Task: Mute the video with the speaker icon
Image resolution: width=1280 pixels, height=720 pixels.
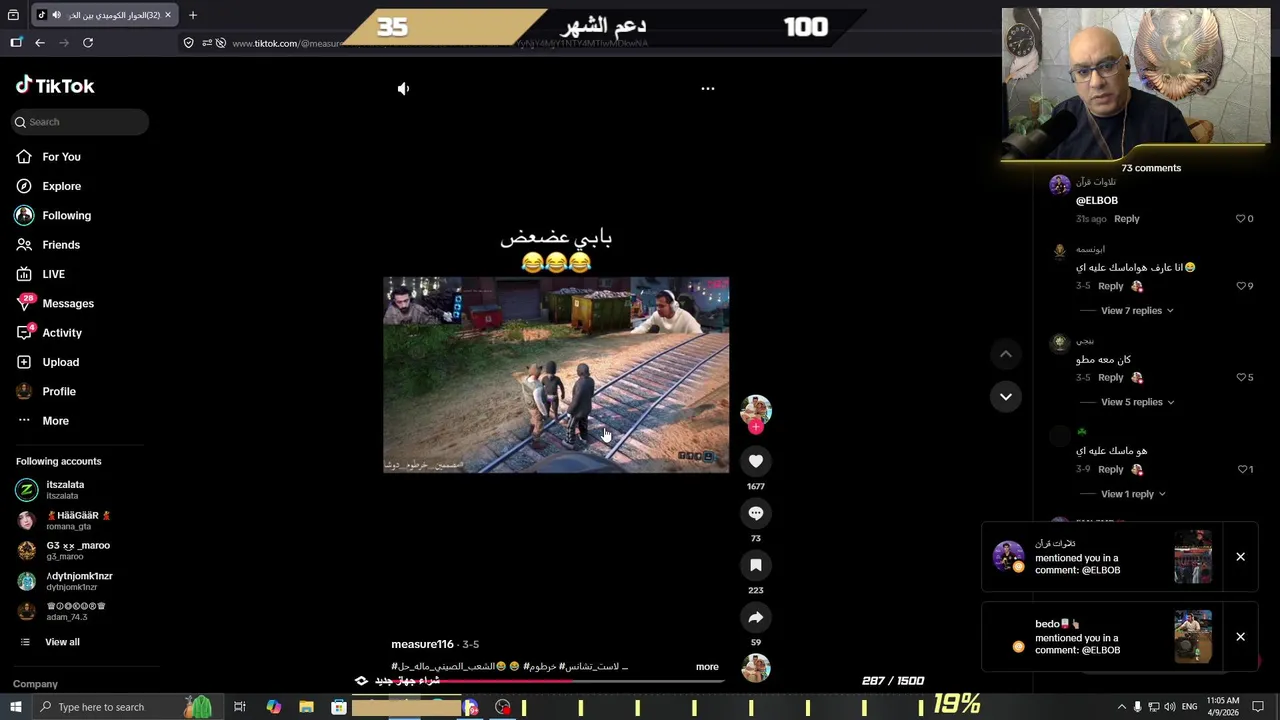Action: (x=403, y=89)
